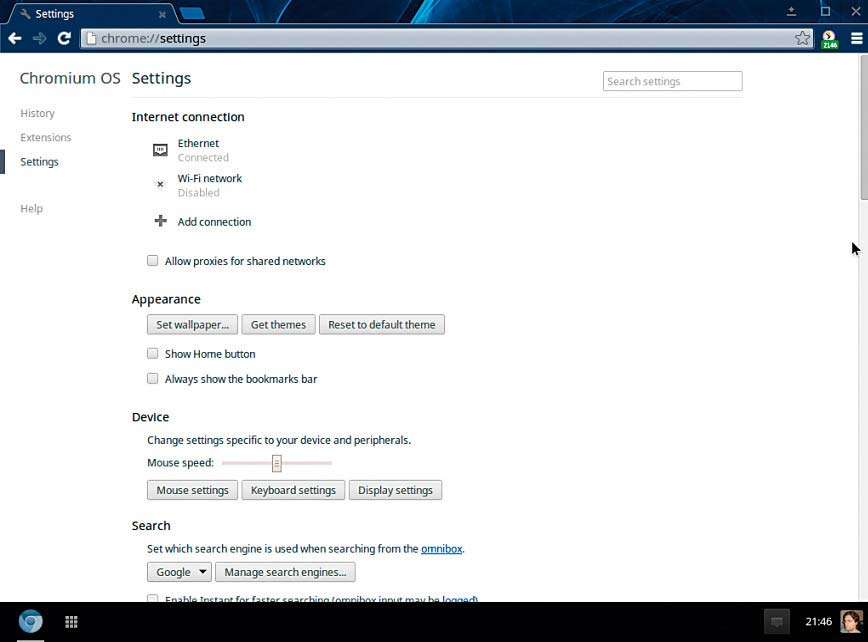Click the Wi-Fi disabled icon
The height and width of the screenshot is (642, 868).
coord(160,184)
